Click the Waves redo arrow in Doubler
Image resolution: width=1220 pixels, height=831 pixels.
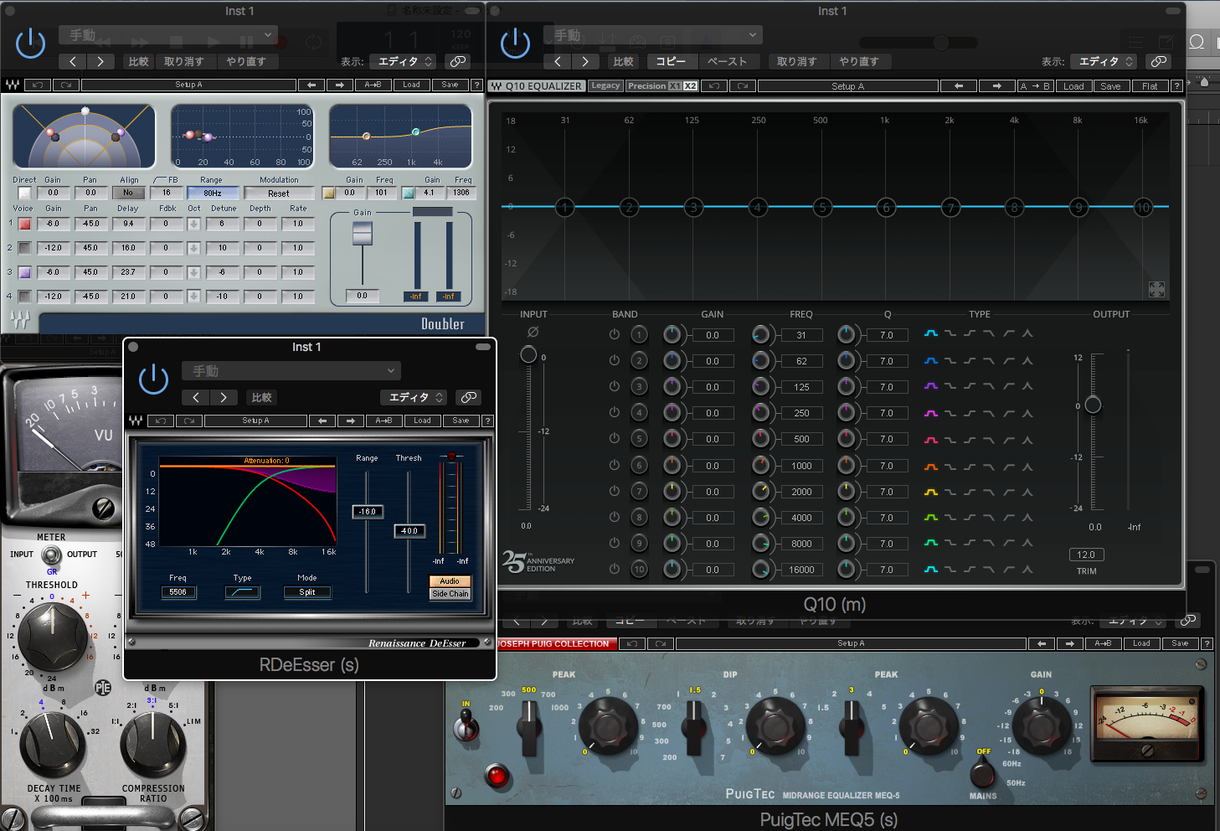(x=66, y=85)
